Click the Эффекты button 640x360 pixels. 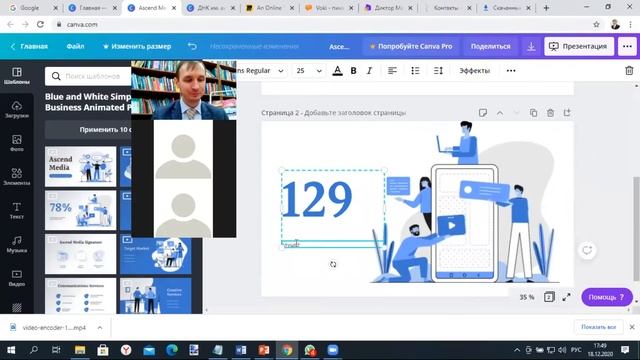pos(474,71)
